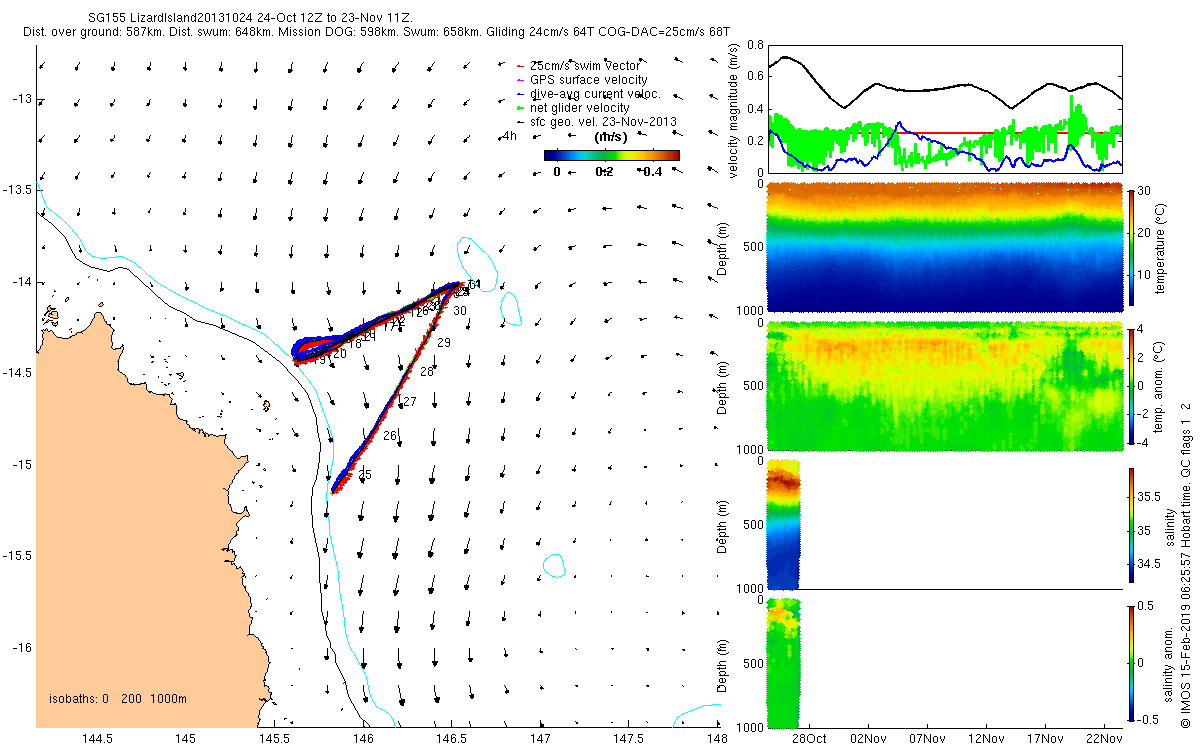This screenshot has width=1200, height=750.
Task: Click day marker 29 on glider track
Action: point(444,343)
